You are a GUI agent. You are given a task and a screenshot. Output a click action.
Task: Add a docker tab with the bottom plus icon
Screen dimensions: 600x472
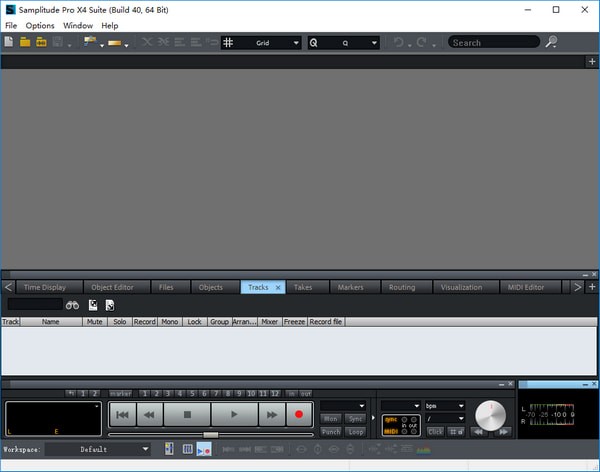tap(592, 287)
